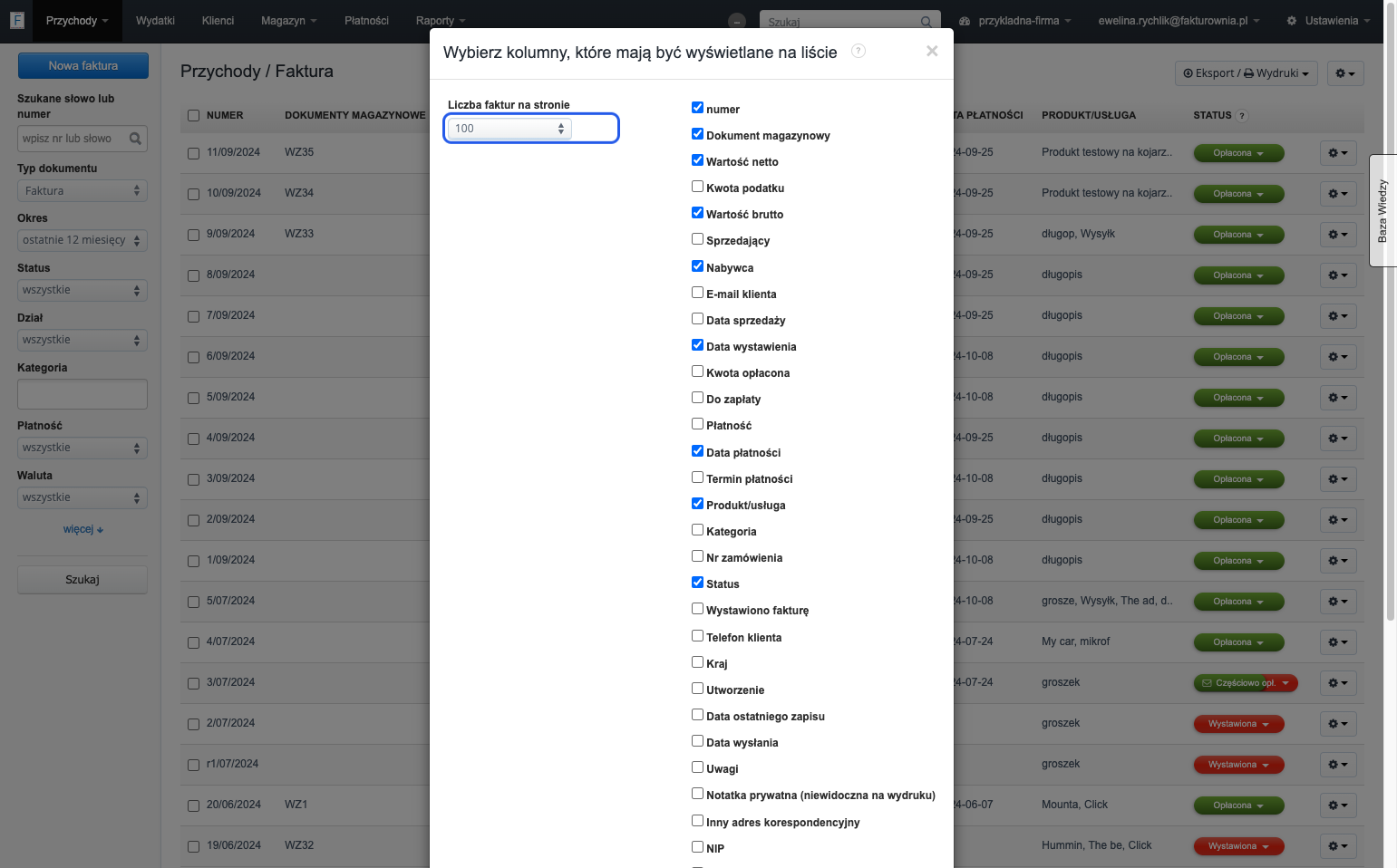This screenshot has width=1397, height=868.
Task: Expand the Opłacona status for 11/09/2024
Action: tap(1238, 153)
